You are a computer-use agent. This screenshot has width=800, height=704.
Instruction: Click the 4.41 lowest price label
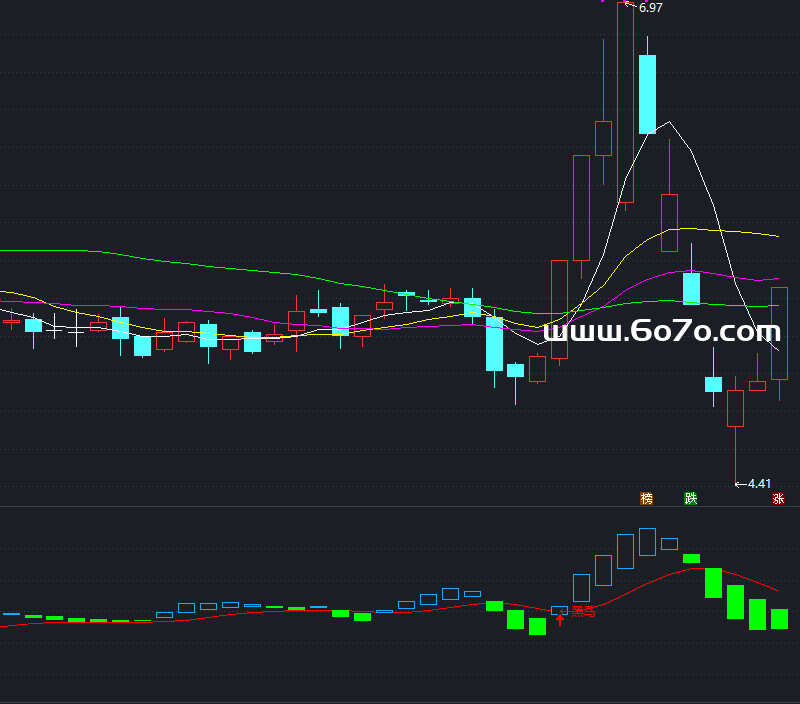point(759,484)
